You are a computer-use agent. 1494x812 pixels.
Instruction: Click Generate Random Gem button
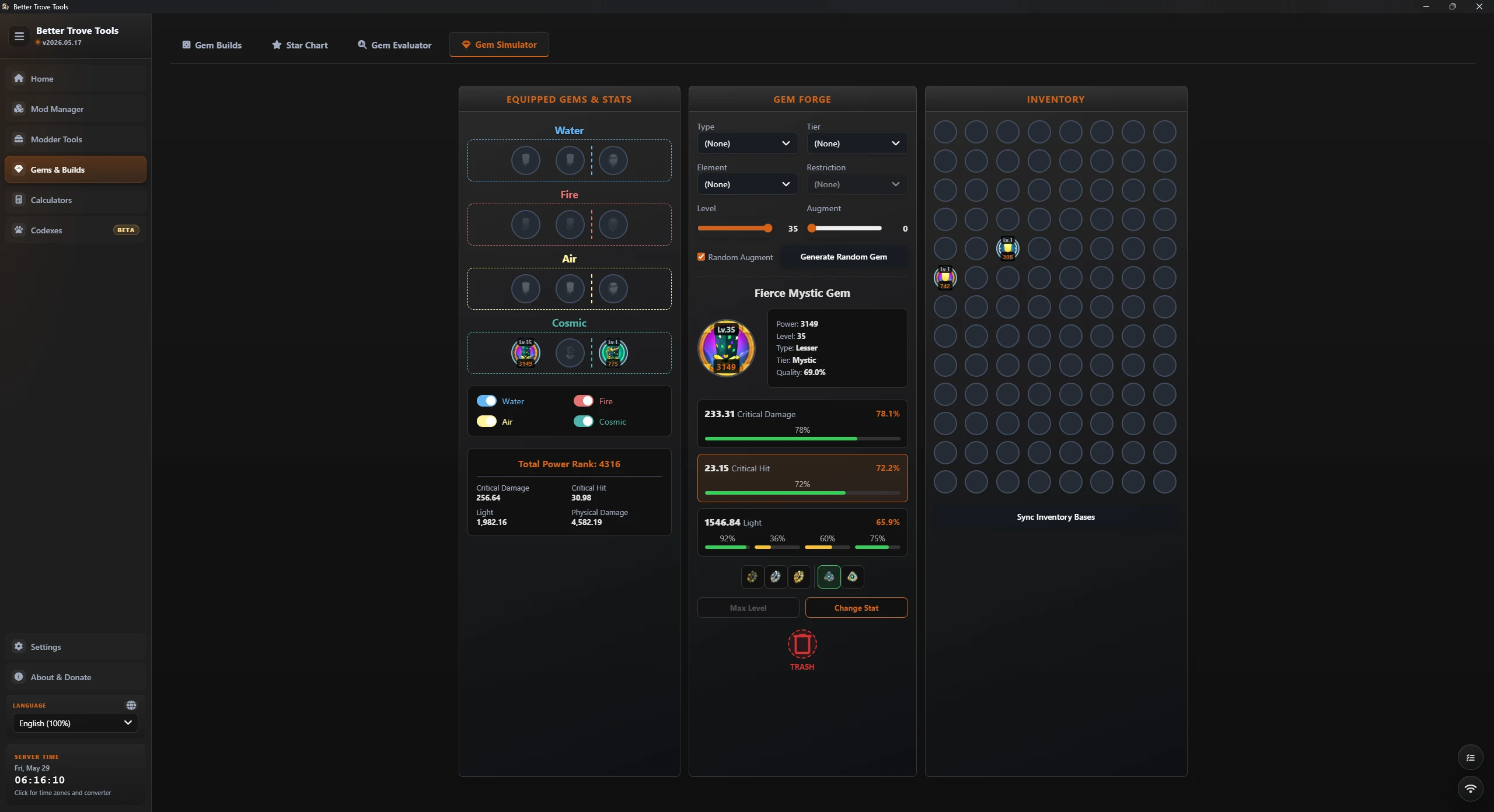[x=843, y=257]
